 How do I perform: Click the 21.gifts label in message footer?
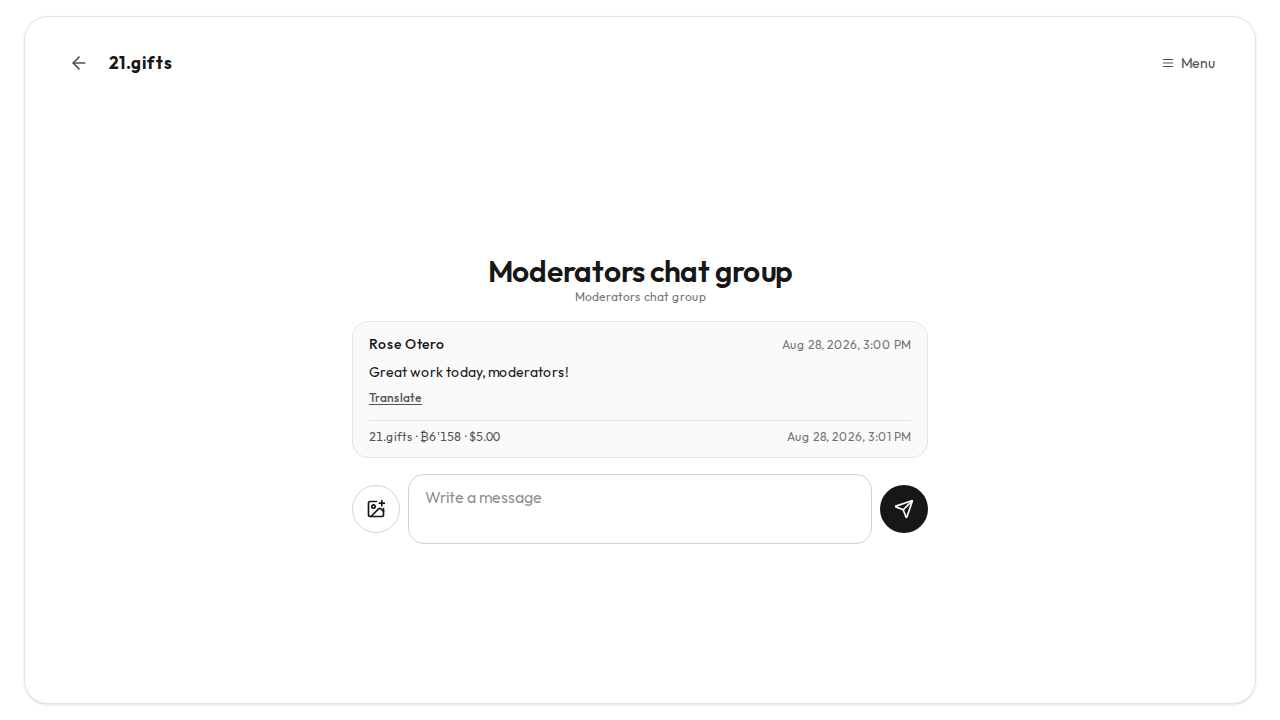coord(390,437)
